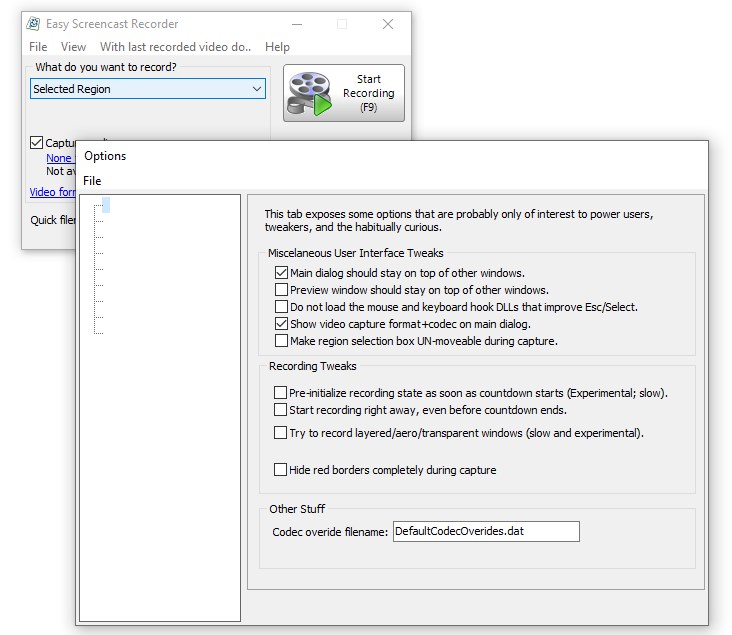Close the Easy Screencast Recorder window
This screenshot has height=635, width=732.
387,24
